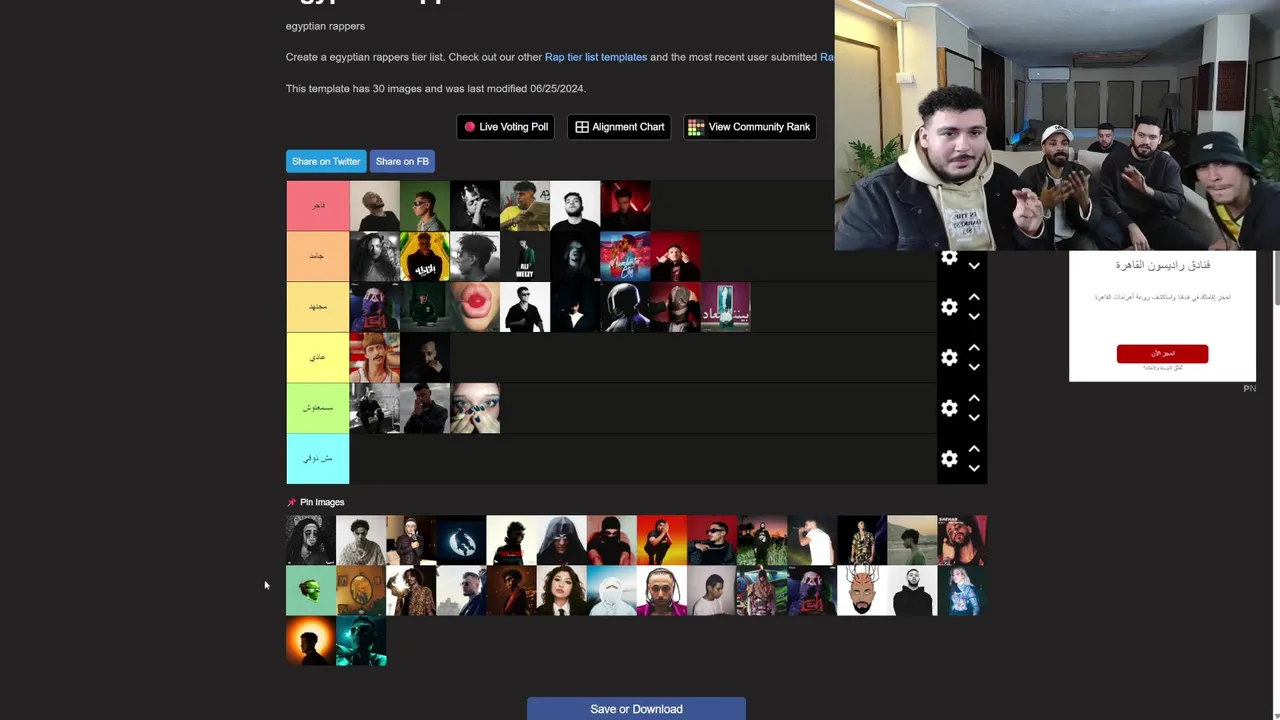The image size is (1280, 720).
Task: Pick the white hooded masked figure image
Action: pos(612,591)
